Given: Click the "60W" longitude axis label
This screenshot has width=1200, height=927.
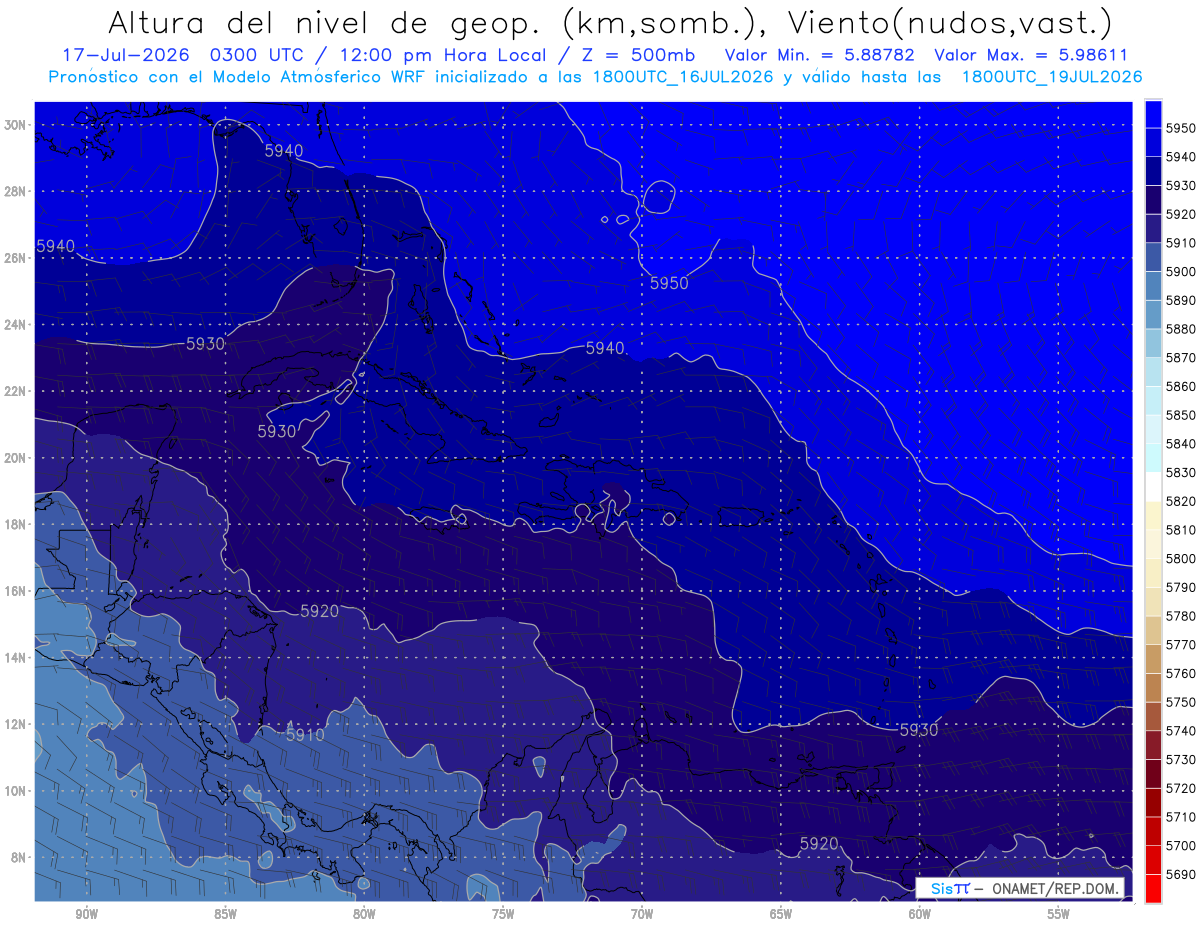Looking at the screenshot, I should (920, 914).
